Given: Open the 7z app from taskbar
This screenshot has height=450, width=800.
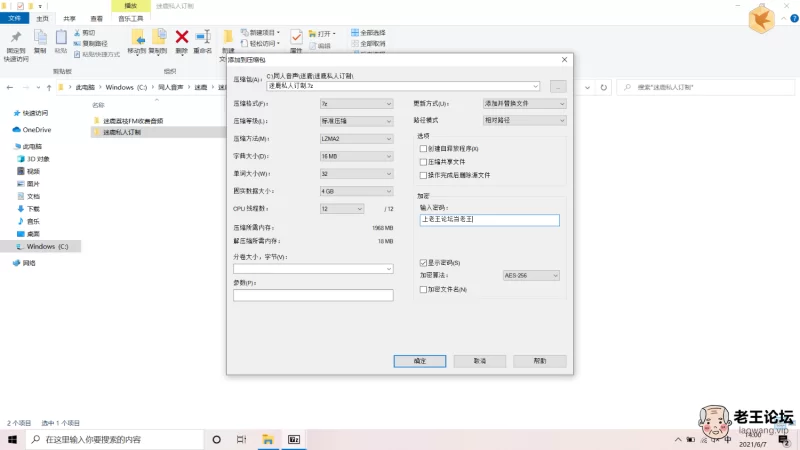Looking at the screenshot, I should pos(294,439).
